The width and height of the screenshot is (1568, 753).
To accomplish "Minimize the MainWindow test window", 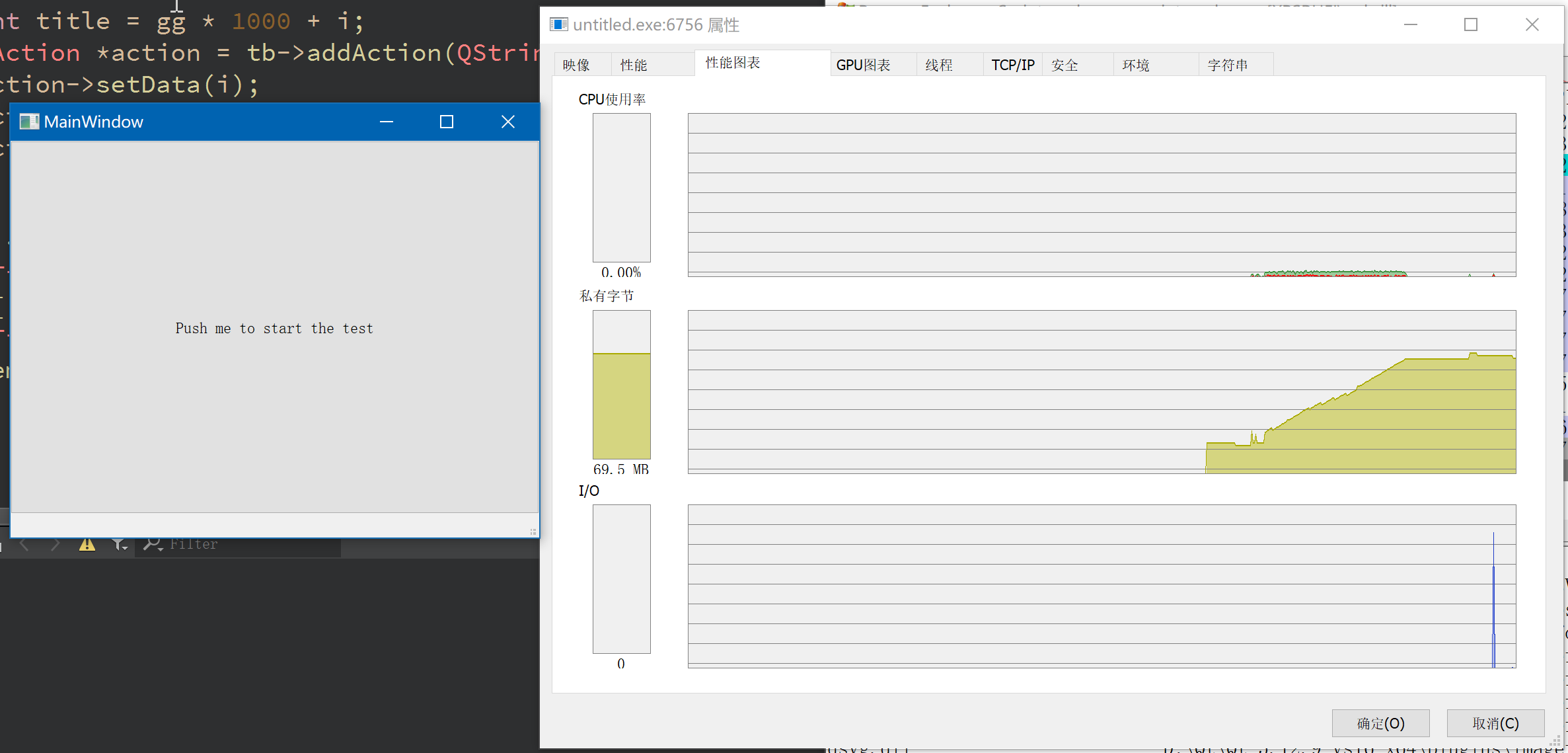I will [x=387, y=122].
